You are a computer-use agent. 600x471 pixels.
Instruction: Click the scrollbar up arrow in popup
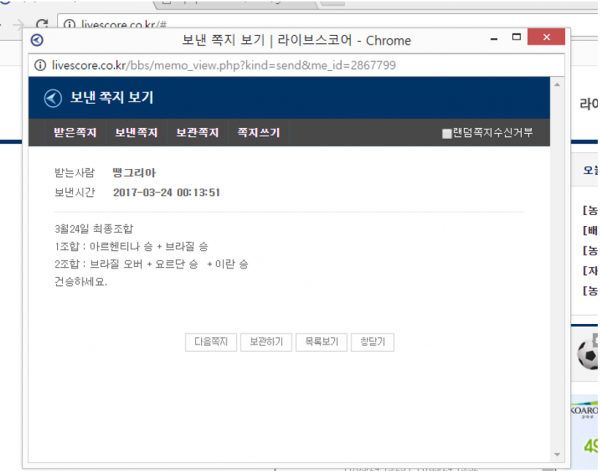[x=557, y=85]
